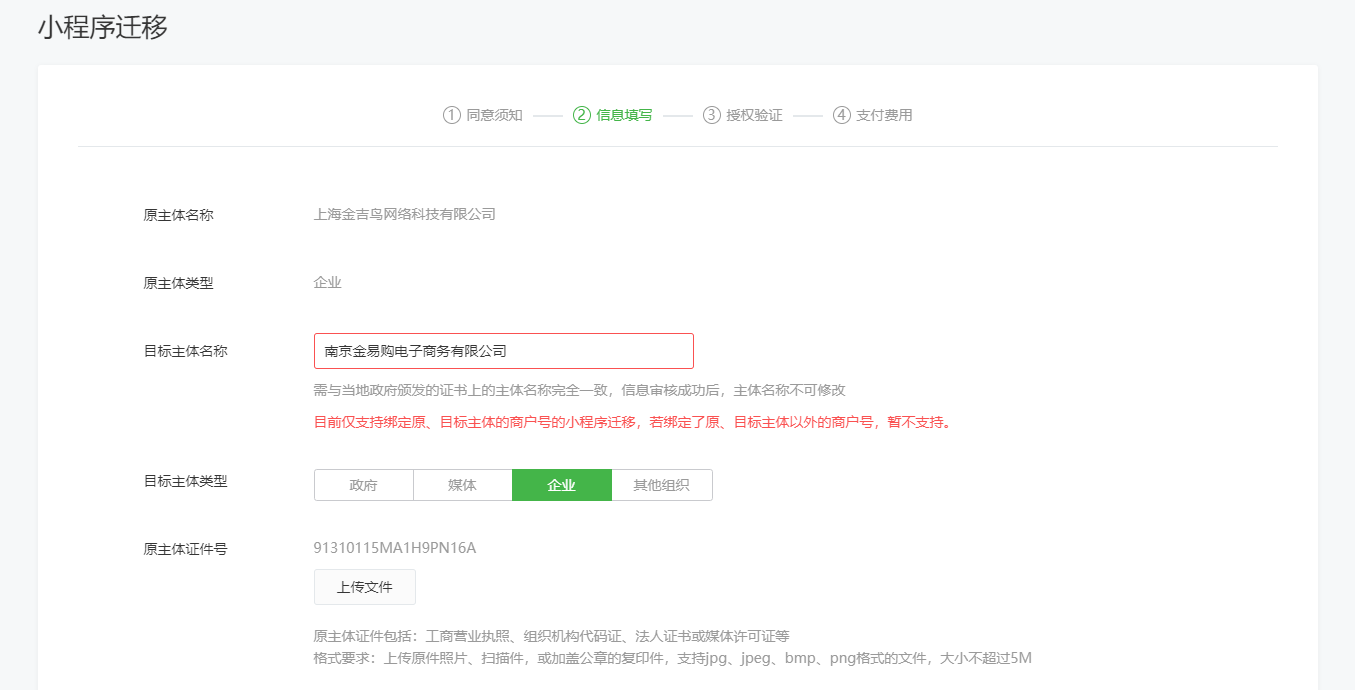Click the page title 小程序迁移
Image resolution: width=1355 pixels, height=690 pixels.
pyautogui.click(x=103, y=27)
